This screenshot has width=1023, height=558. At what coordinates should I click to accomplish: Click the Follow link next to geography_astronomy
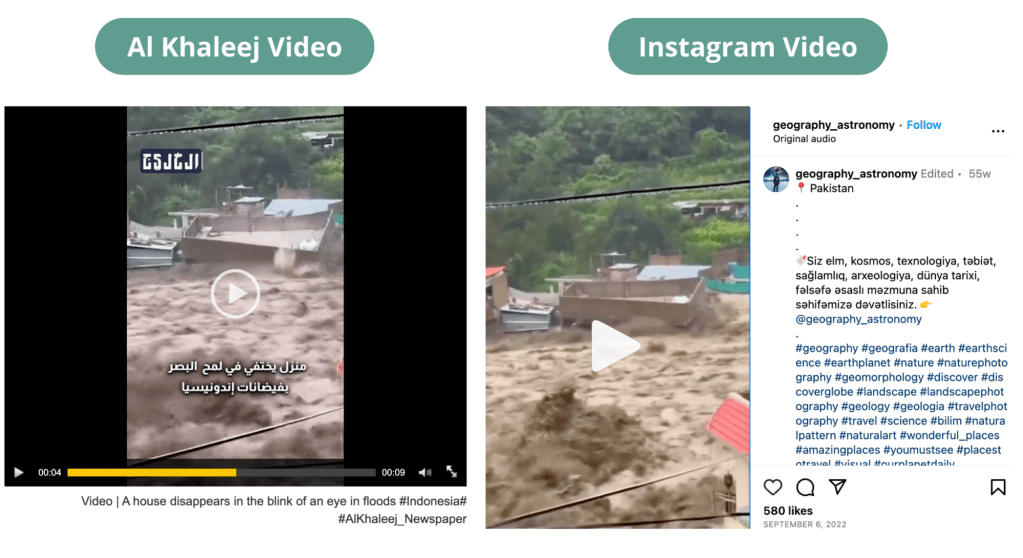point(924,125)
